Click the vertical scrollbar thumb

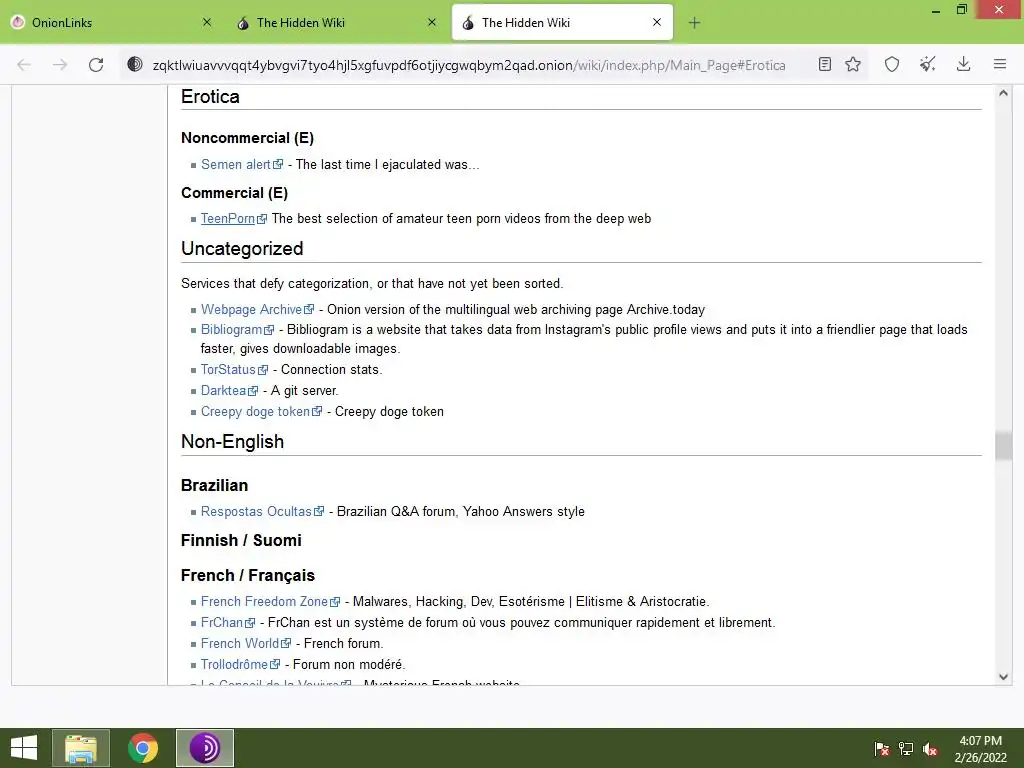coord(1003,446)
